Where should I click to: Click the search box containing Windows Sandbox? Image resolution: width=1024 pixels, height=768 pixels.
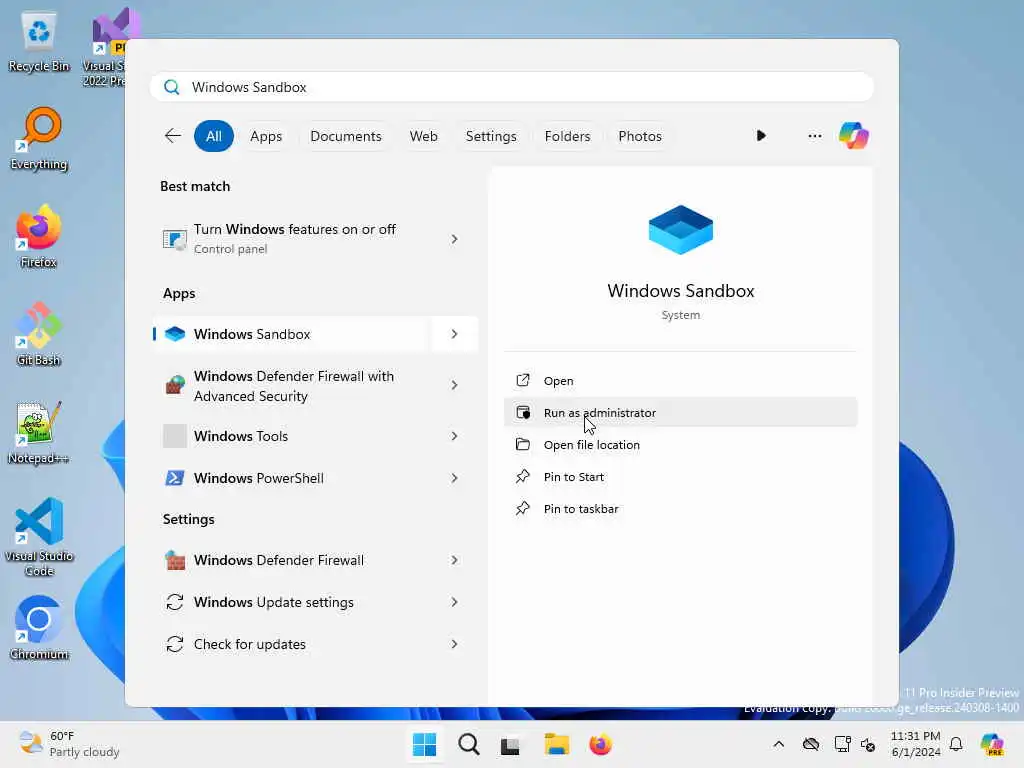point(512,87)
